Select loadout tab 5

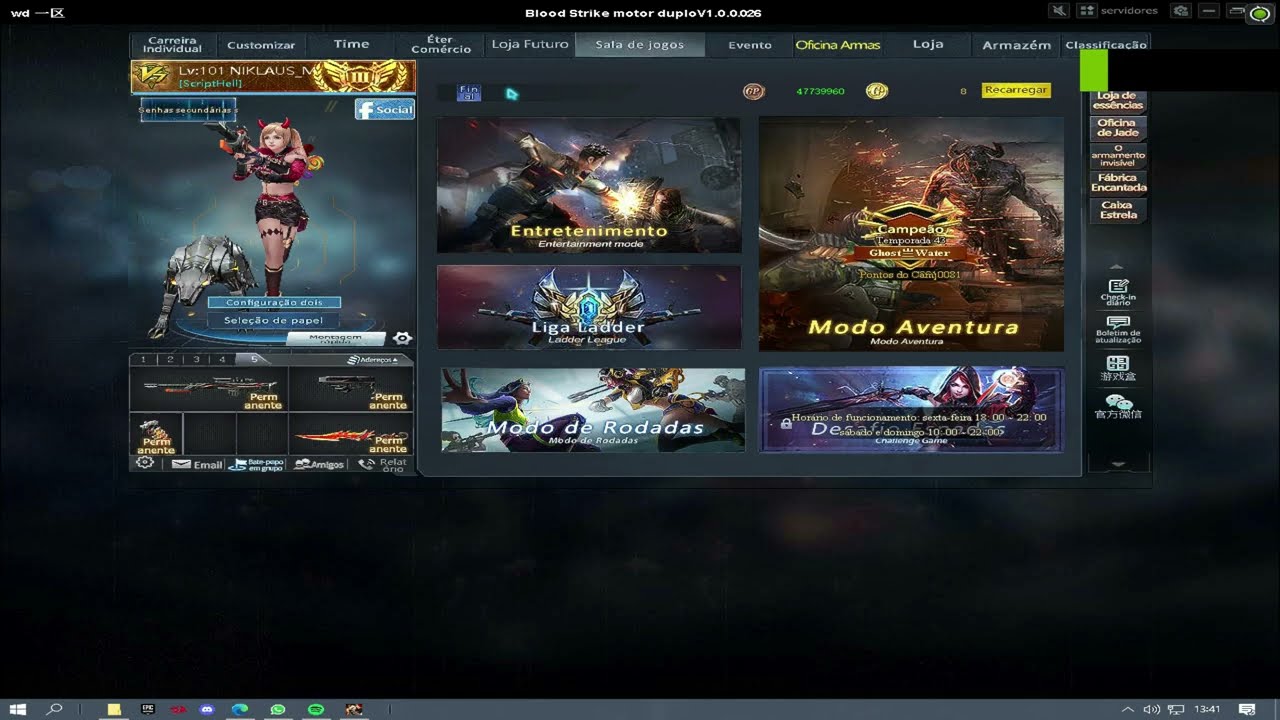pyautogui.click(x=254, y=359)
